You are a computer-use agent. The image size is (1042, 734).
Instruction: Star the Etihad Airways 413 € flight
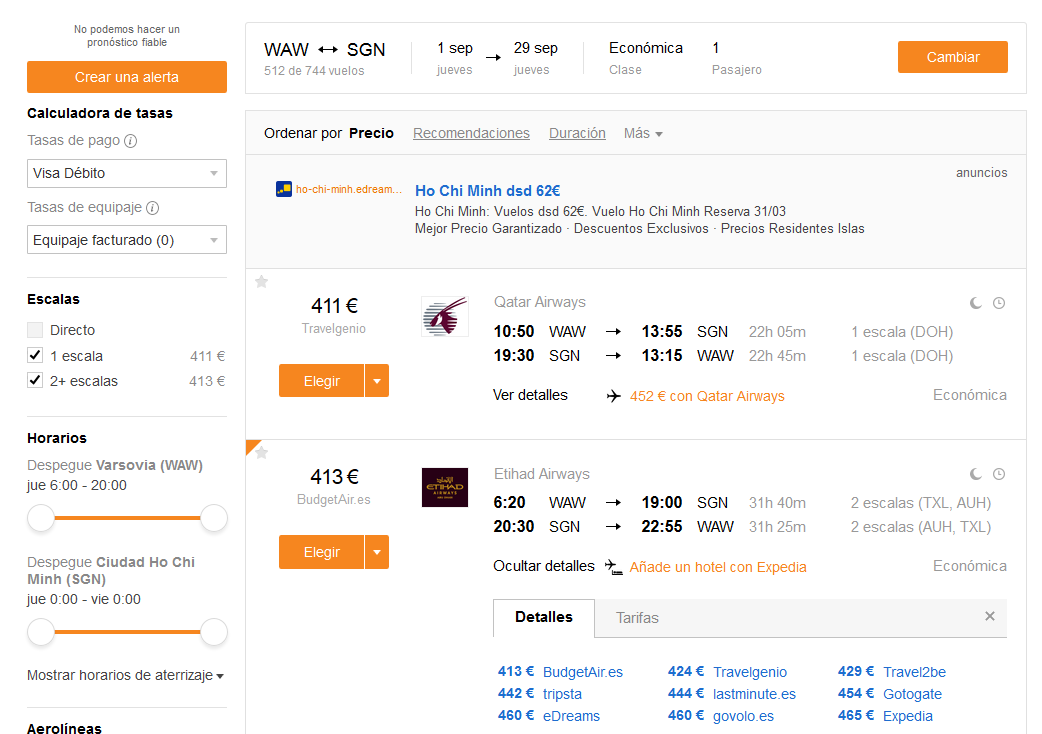pyautogui.click(x=262, y=453)
